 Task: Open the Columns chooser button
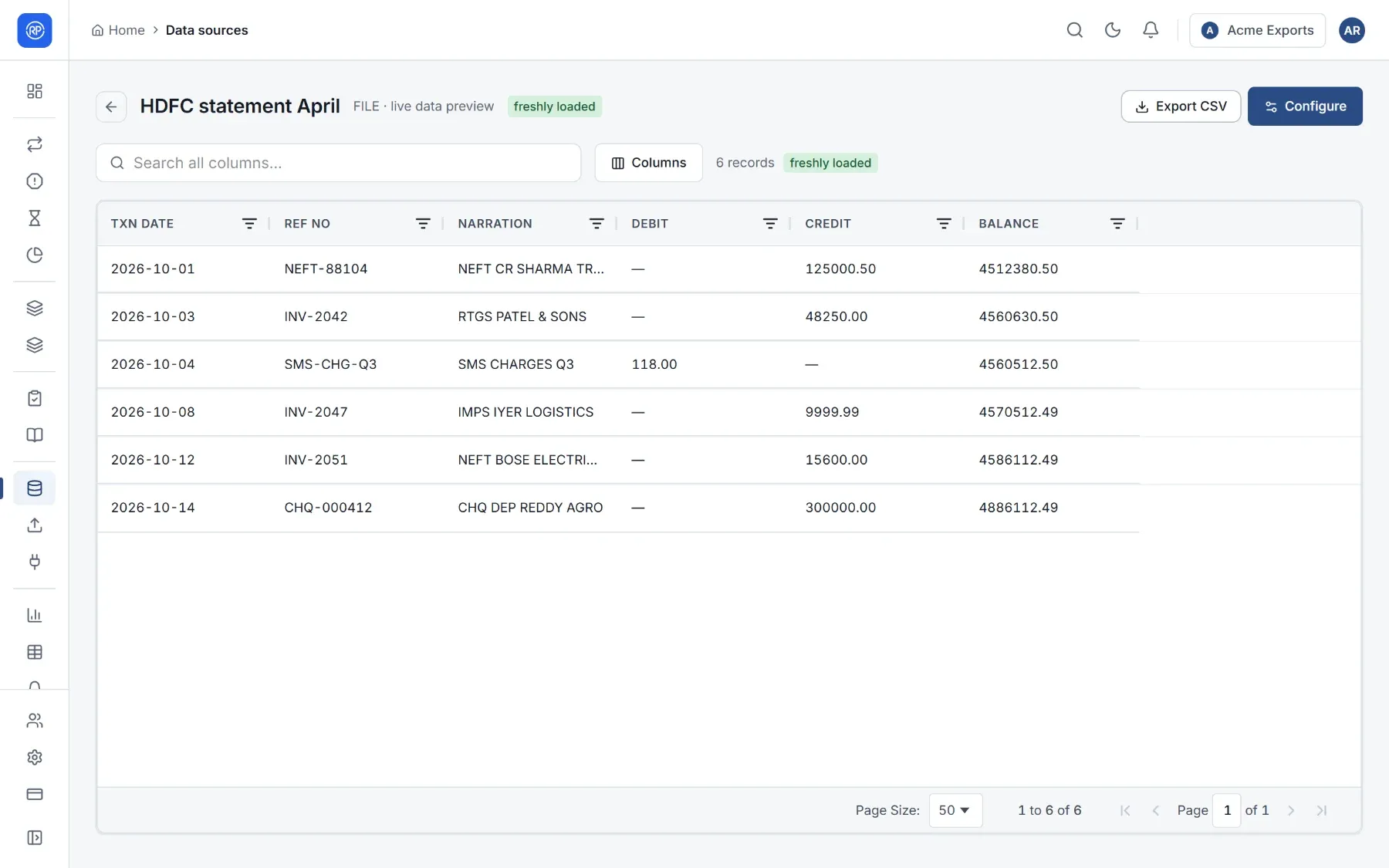pos(649,163)
